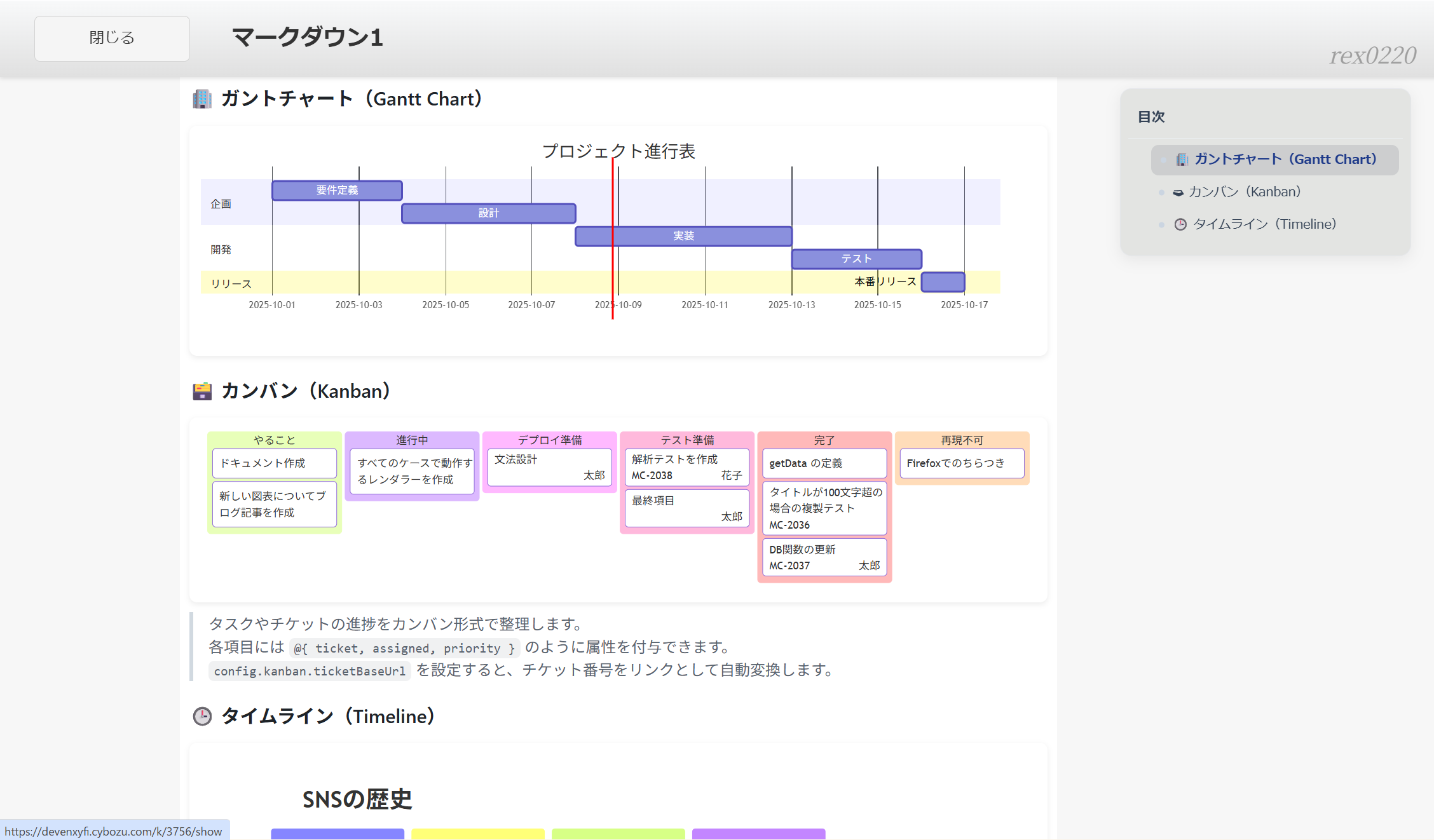This screenshot has height=840, width=1434.
Task: Click the building icon beside ガントチャート heading
Action: point(202,99)
